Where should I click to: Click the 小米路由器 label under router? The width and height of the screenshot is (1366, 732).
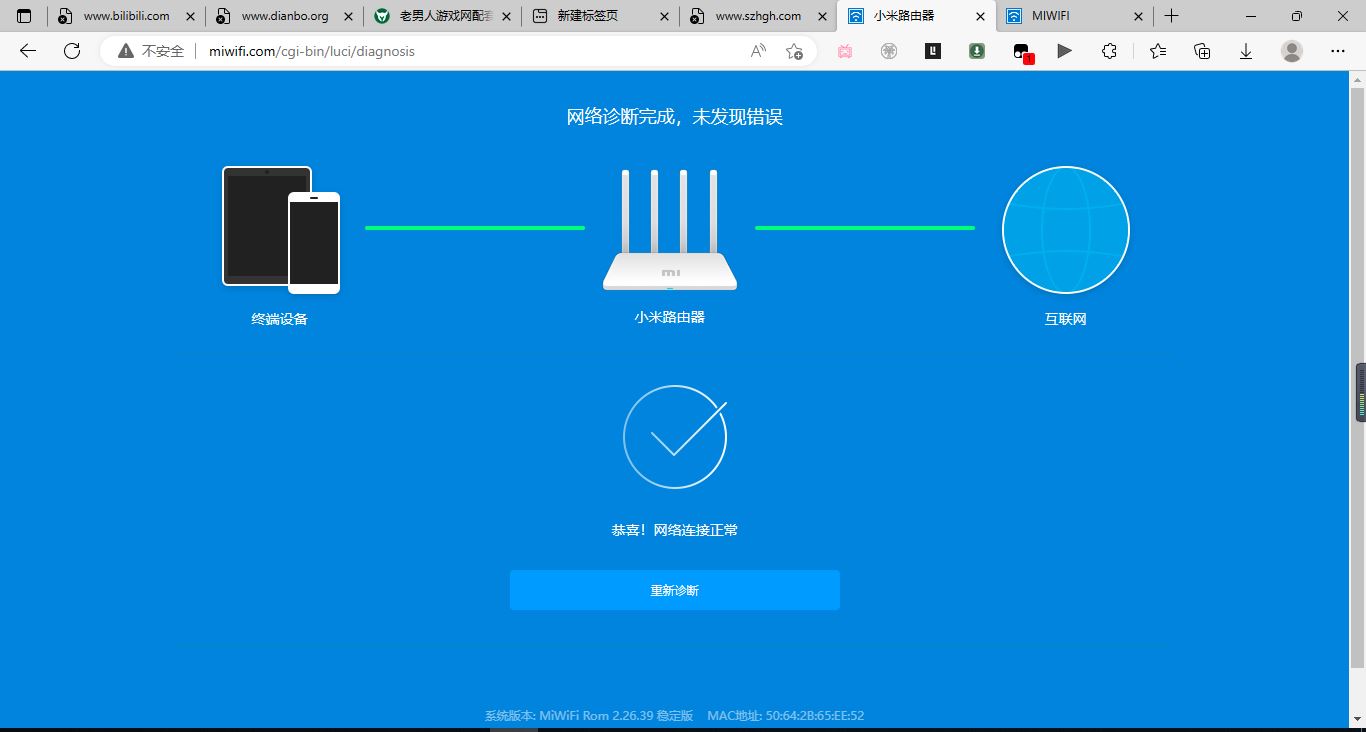click(670, 317)
